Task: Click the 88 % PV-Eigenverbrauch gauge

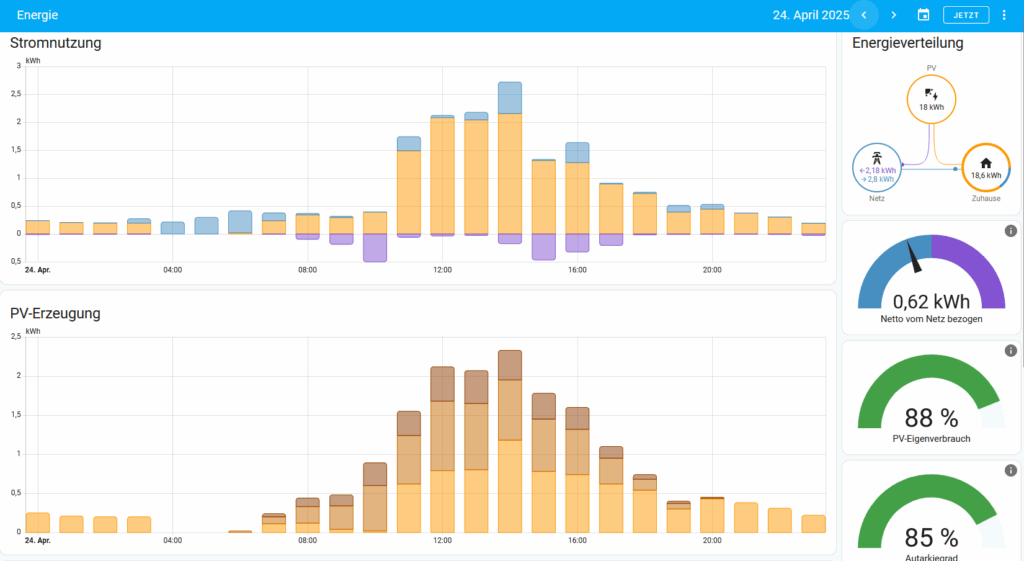Action: coord(931,400)
